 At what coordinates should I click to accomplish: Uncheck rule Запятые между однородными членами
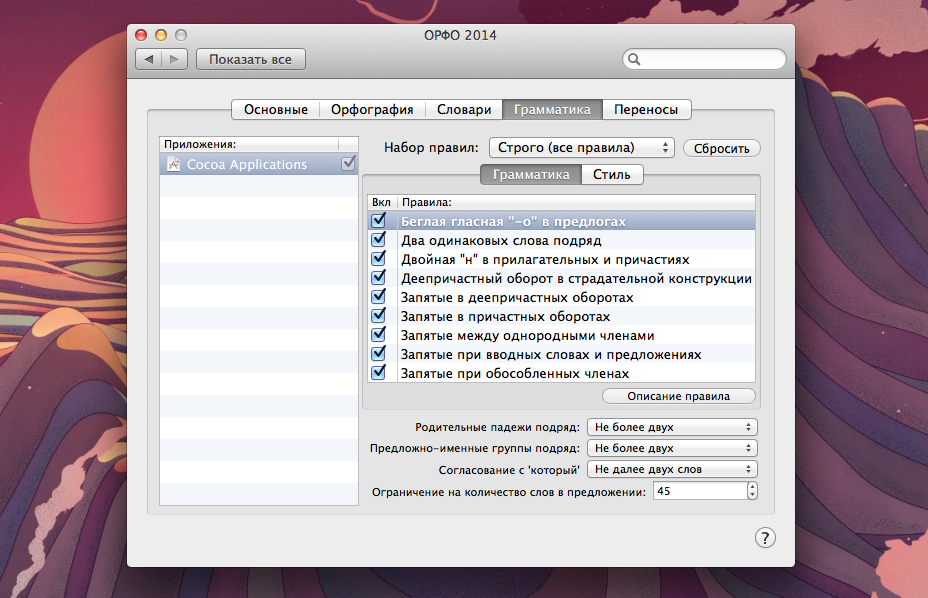(378, 335)
